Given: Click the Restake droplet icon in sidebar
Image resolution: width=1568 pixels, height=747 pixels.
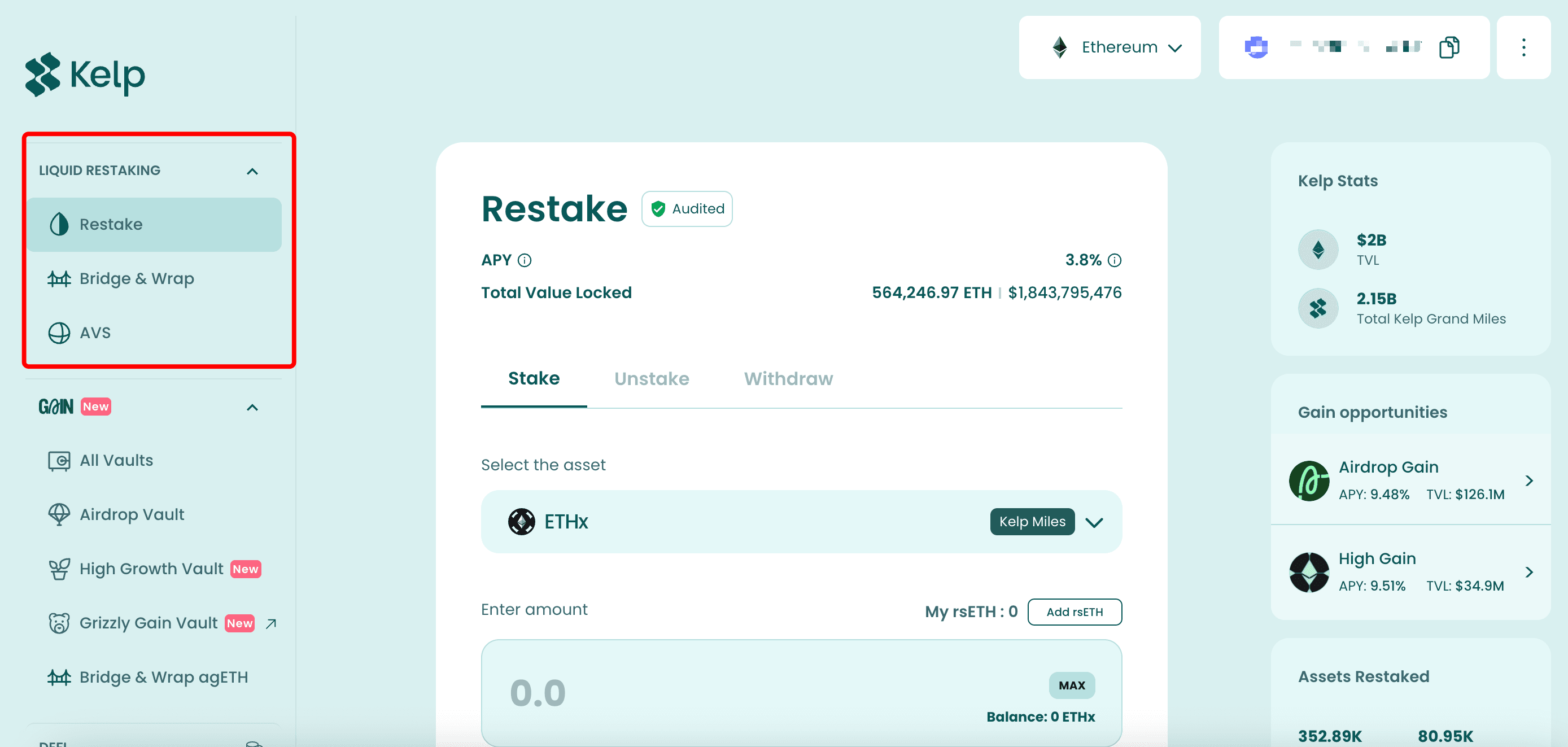Looking at the screenshot, I should point(59,224).
